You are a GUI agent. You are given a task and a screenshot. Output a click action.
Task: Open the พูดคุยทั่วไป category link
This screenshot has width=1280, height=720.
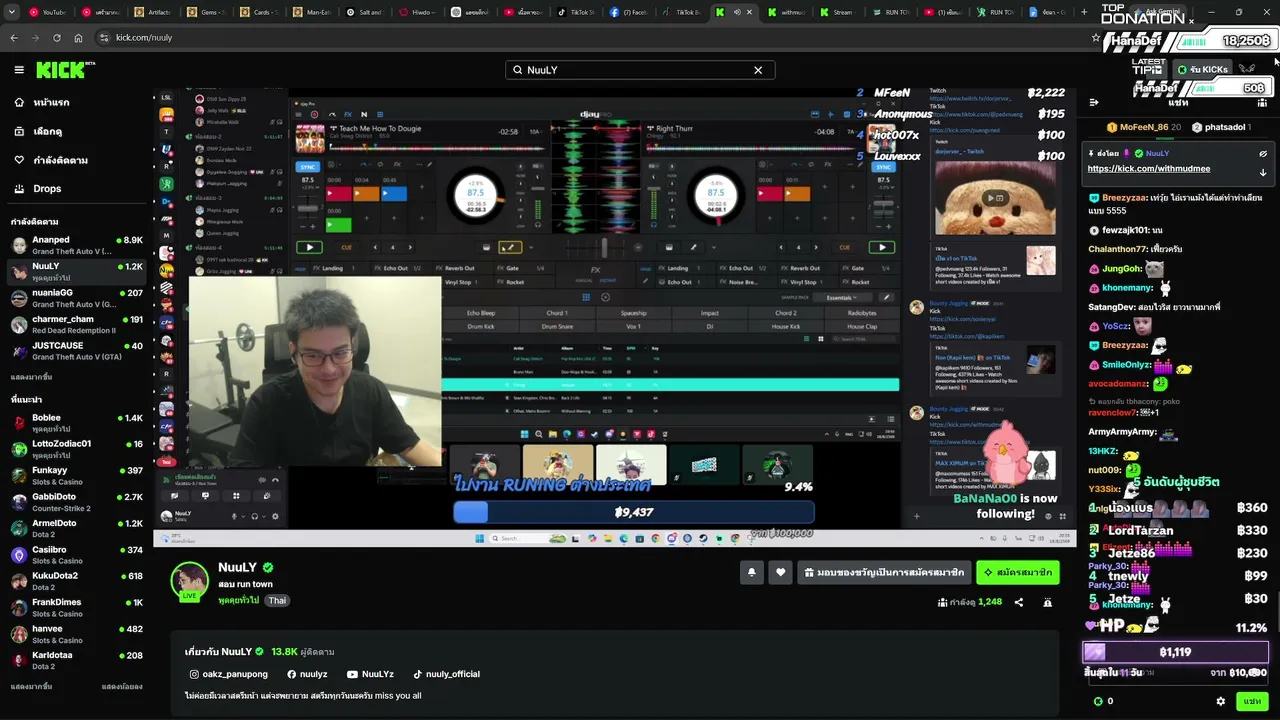[x=238, y=600]
